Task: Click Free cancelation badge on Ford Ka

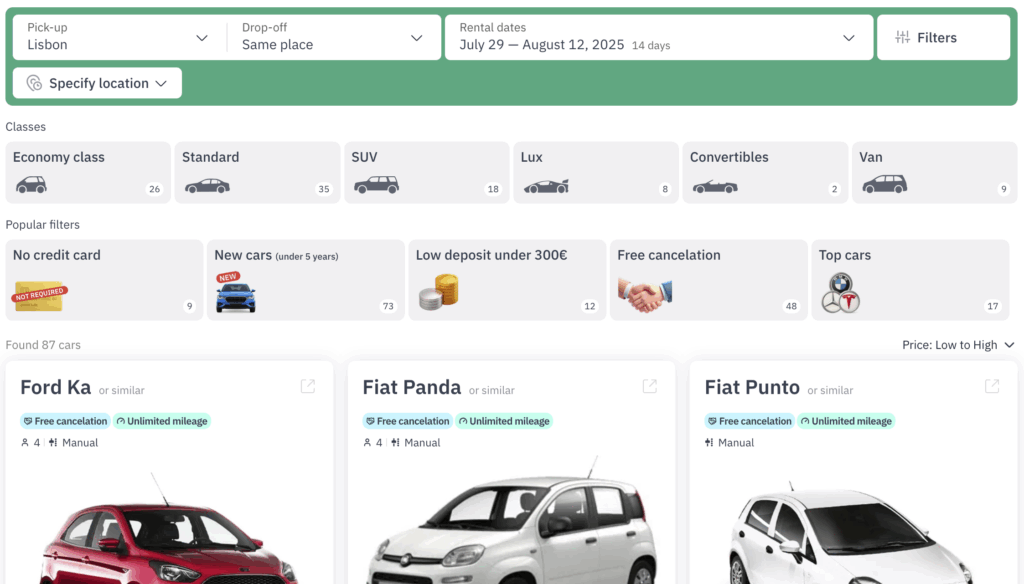Action: (x=65, y=421)
